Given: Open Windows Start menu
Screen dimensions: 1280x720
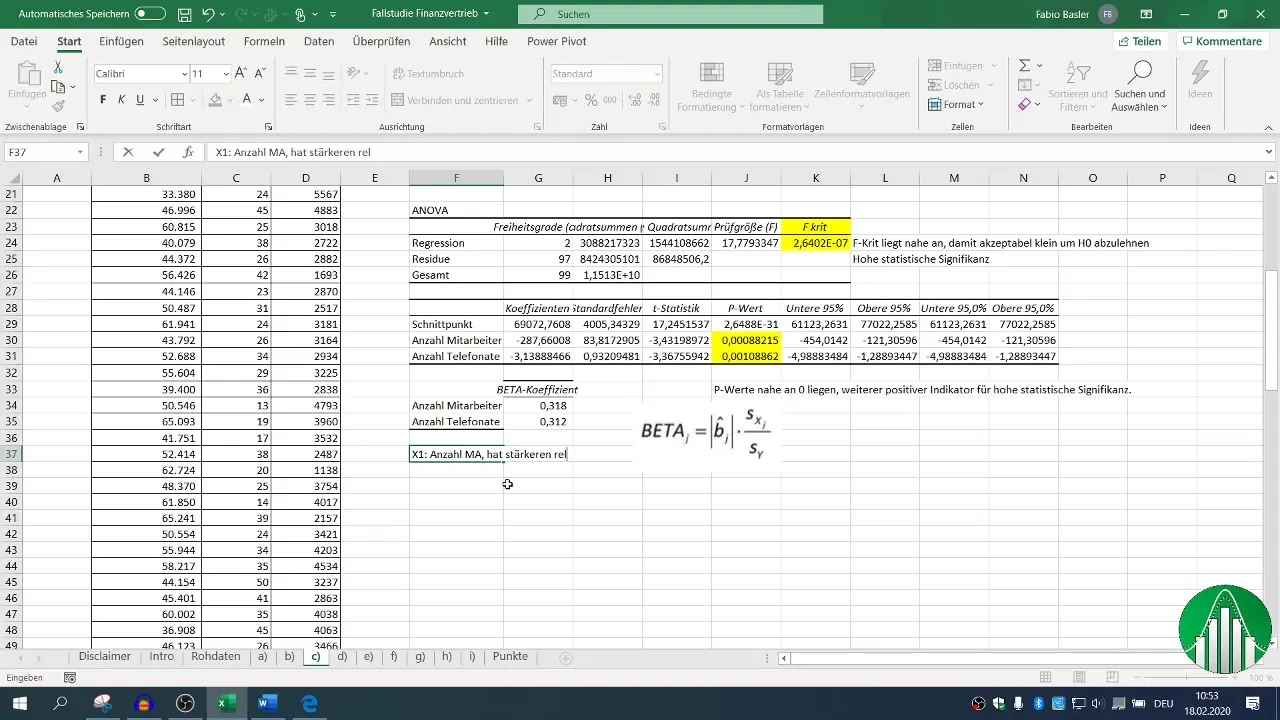Looking at the screenshot, I should (x=19, y=704).
